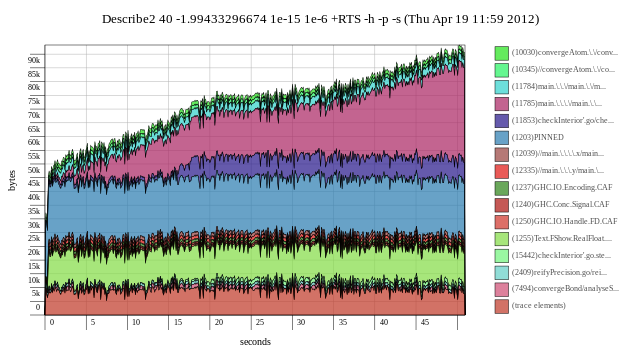Click the blue (1203)PINNED legend swatch
The height and width of the screenshot is (360, 640).
coord(502,138)
